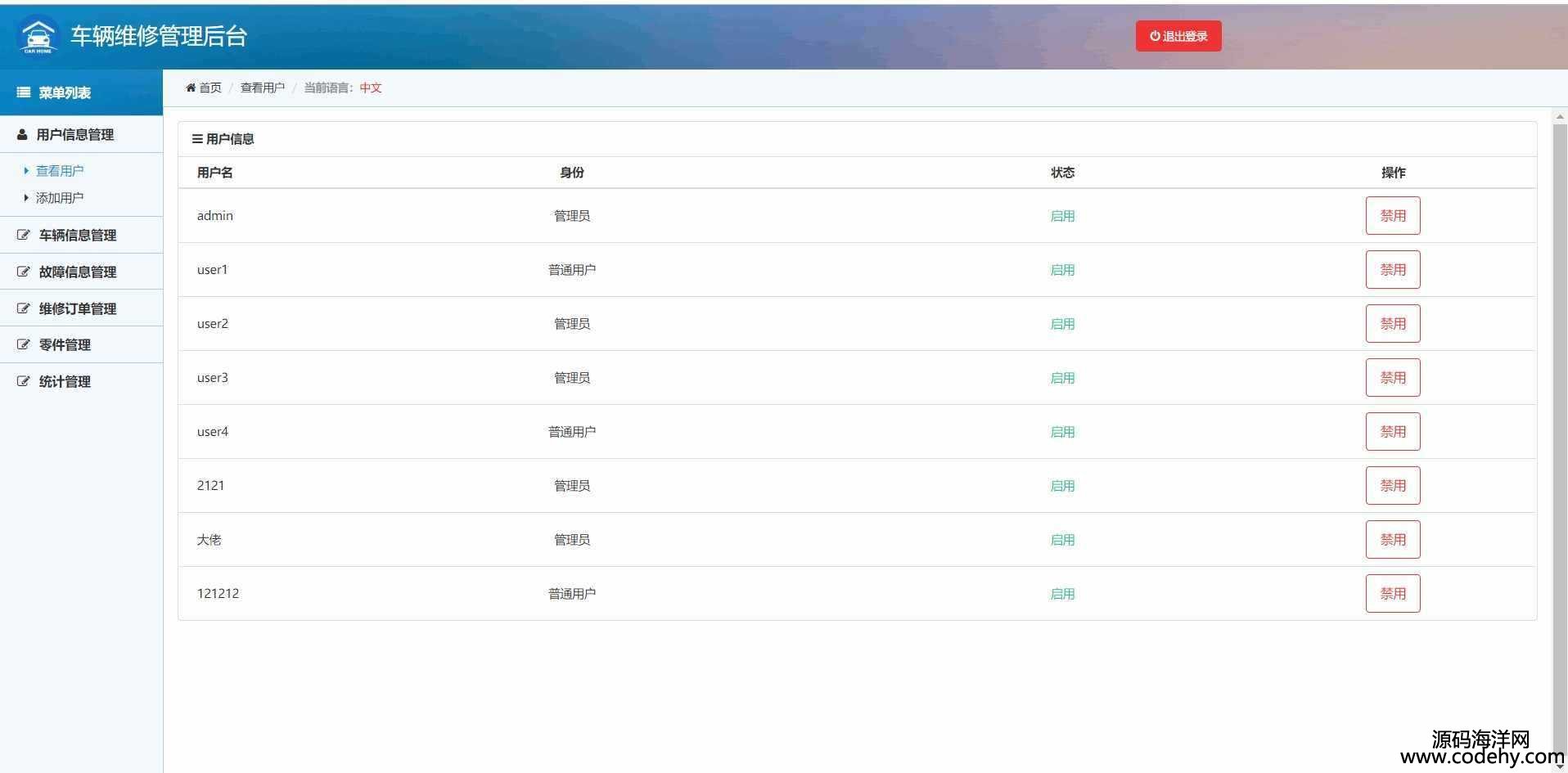Click the 车辆维修管理后台 title
The width and height of the screenshot is (1568, 773).
click(159, 36)
